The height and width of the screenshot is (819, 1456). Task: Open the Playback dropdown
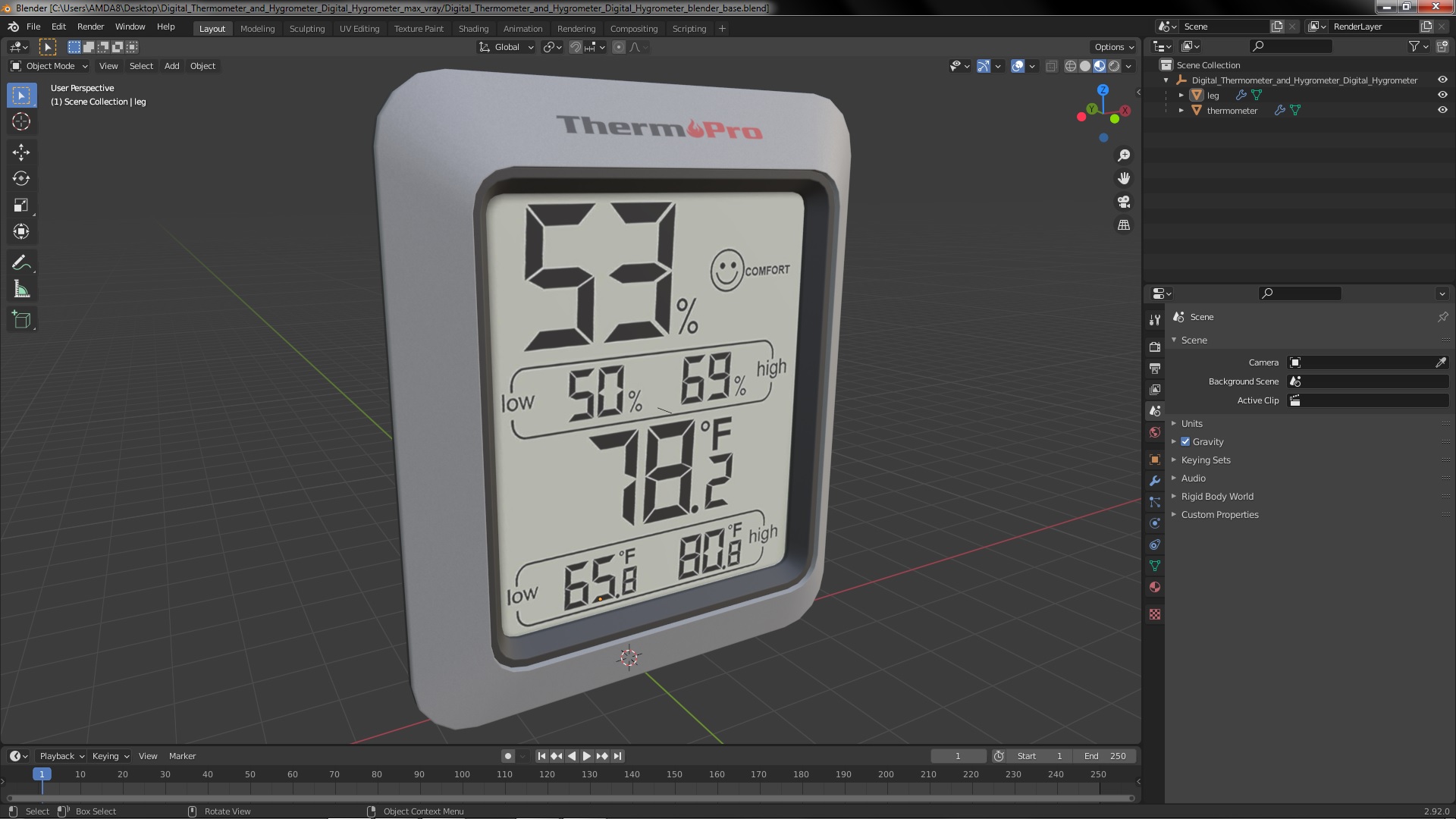61,756
